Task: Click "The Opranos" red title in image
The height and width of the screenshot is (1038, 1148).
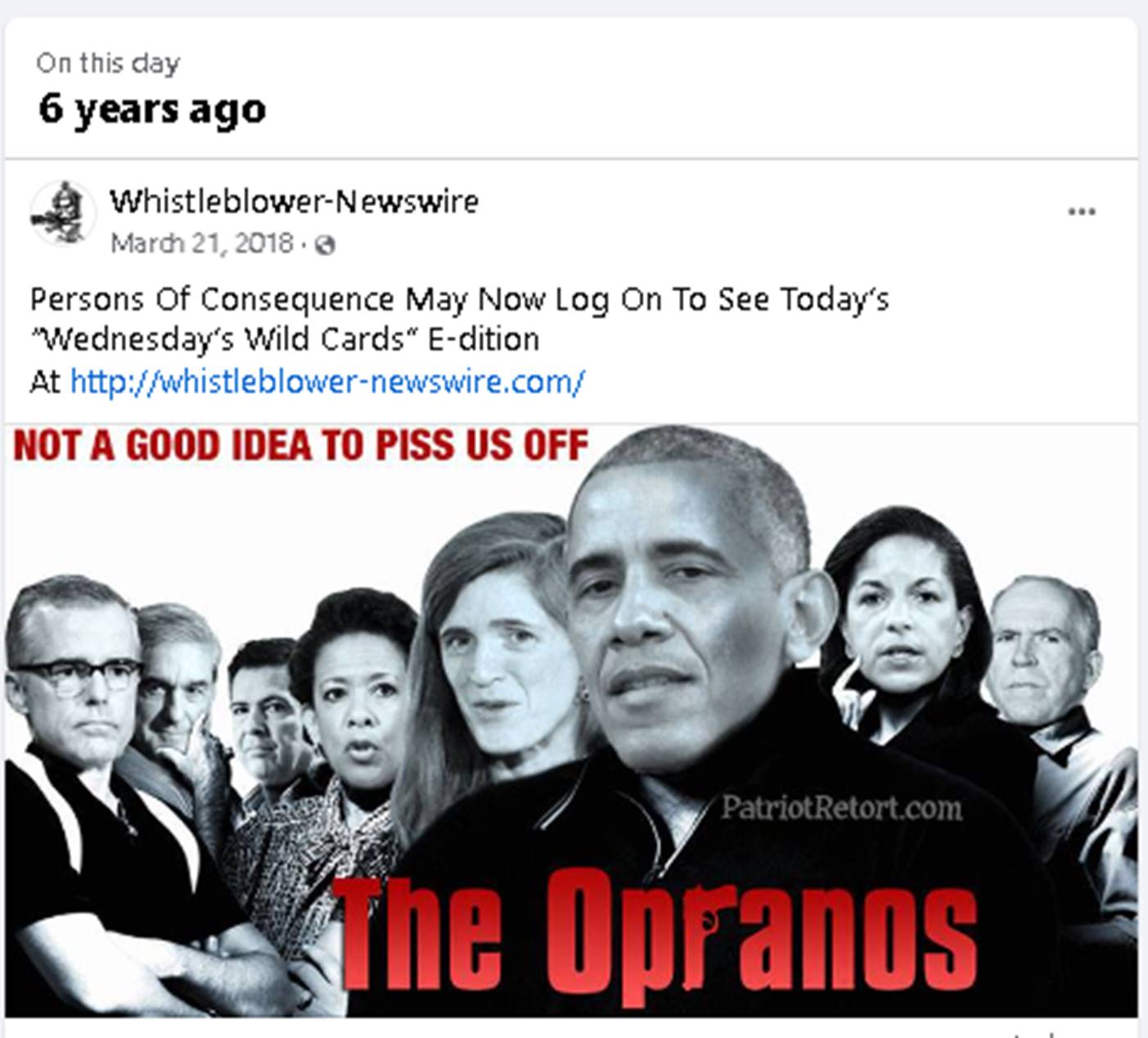Action: point(657,935)
